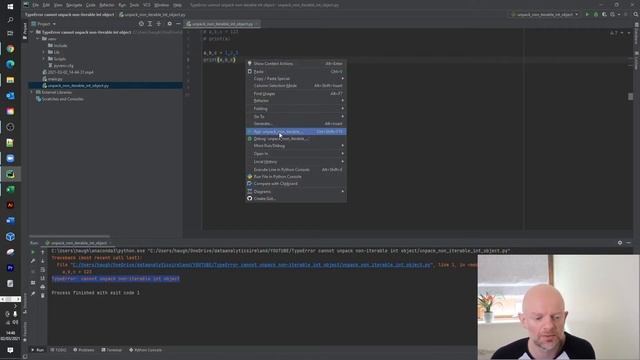Open the View menu

coord(58,5)
